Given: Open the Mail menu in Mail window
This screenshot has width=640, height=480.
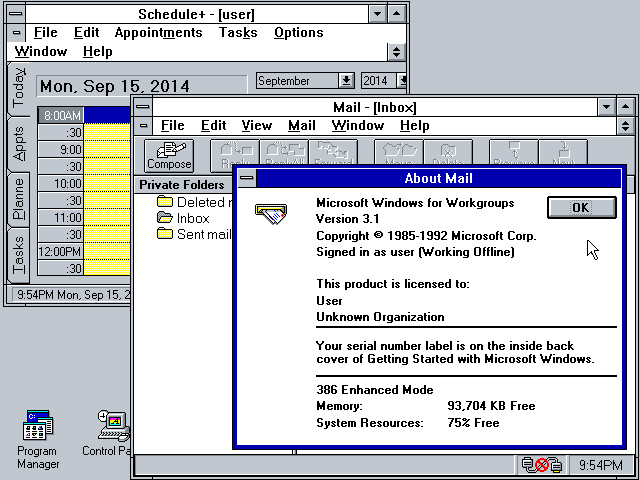Looking at the screenshot, I should [x=302, y=126].
